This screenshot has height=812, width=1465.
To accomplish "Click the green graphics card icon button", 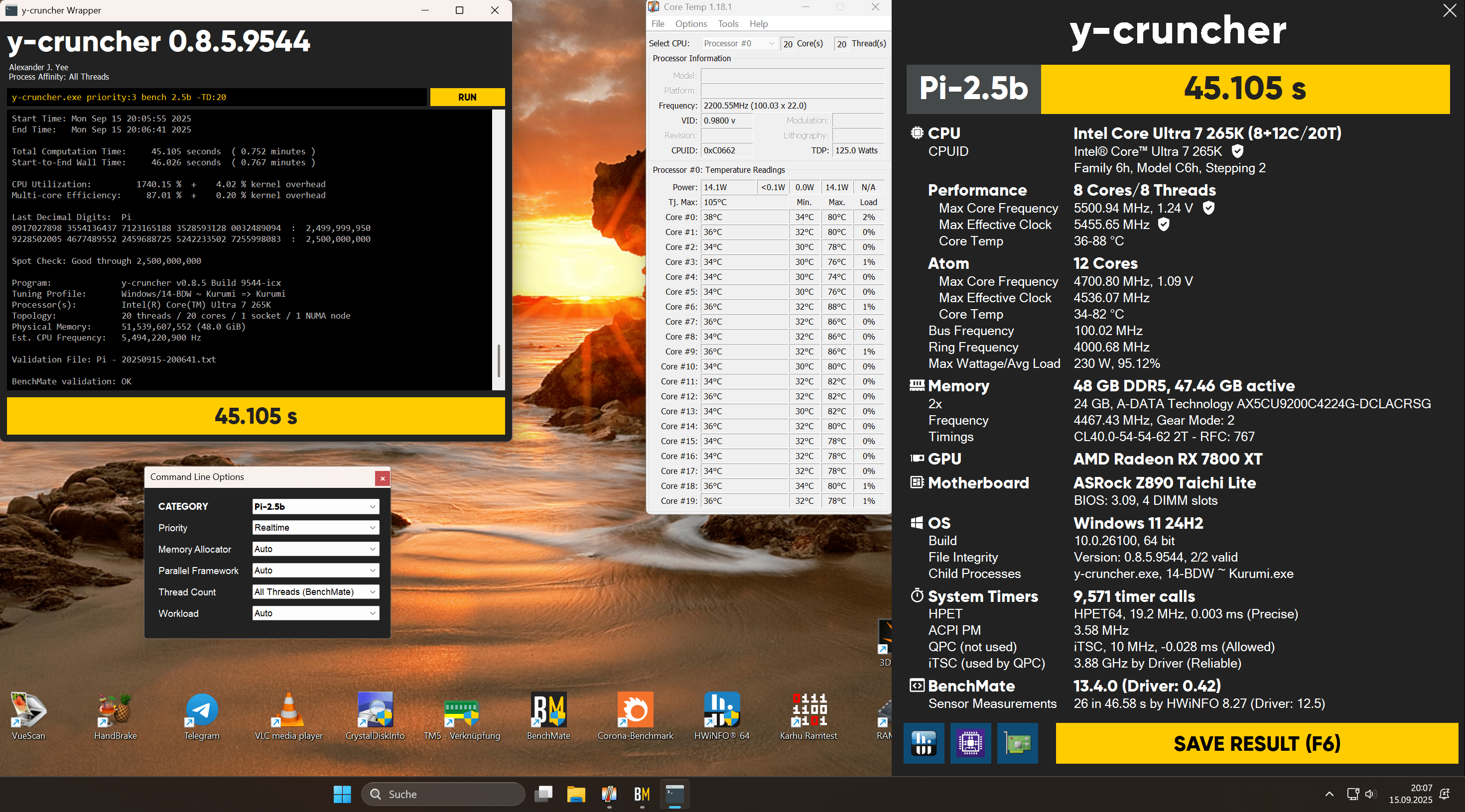I will 1017,743.
